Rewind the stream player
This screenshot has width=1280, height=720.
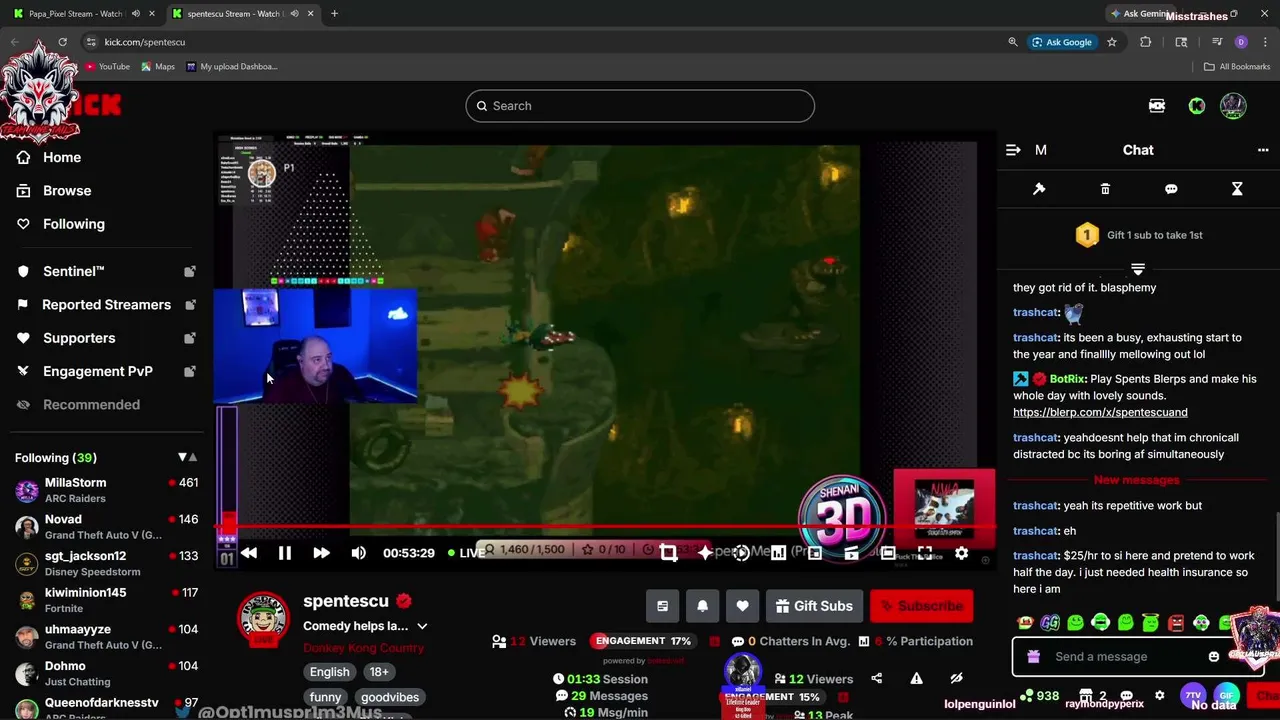249,553
